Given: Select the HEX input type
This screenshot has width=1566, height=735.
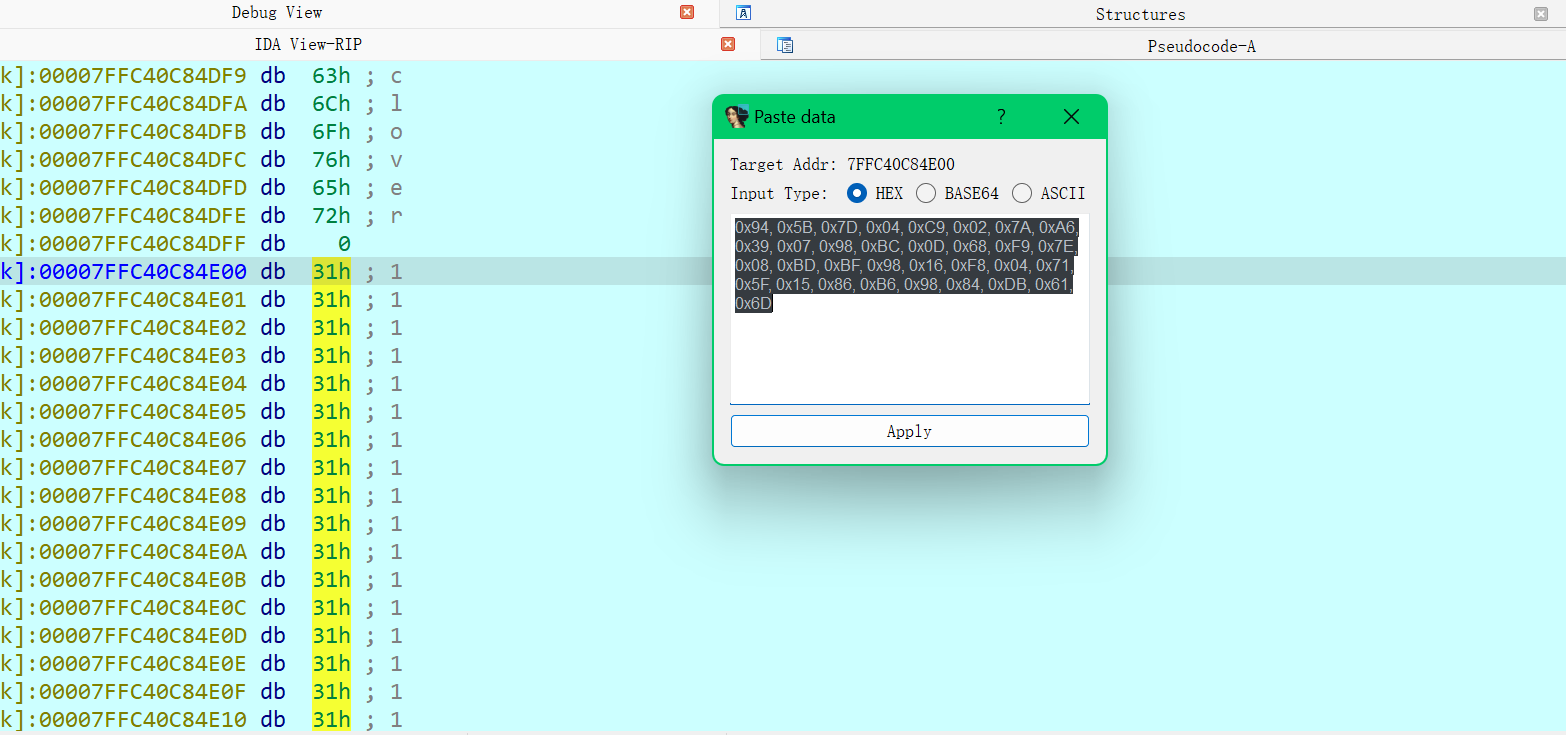Looking at the screenshot, I should click(857, 193).
